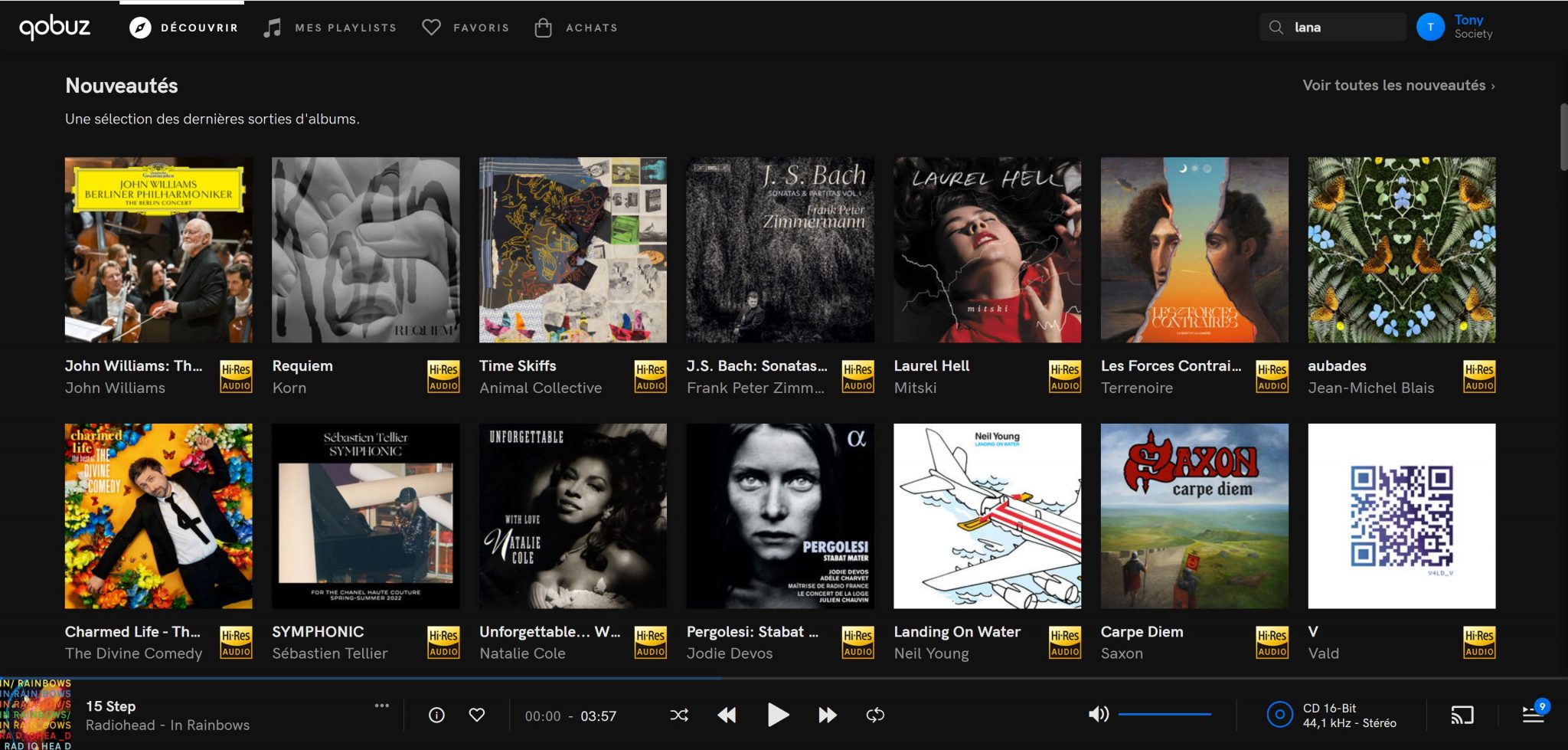Open Mes Playlists tab
This screenshot has height=750, width=1568.
click(x=330, y=28)
